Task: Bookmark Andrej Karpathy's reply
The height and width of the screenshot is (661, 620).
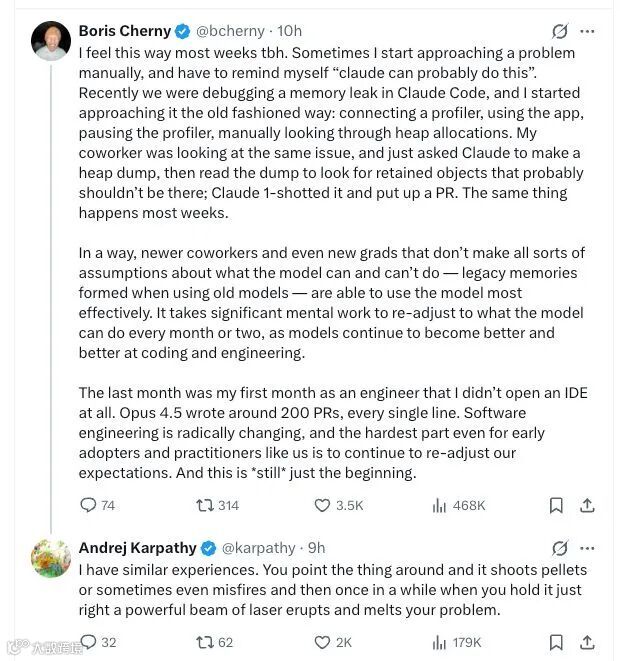Action: click(556, 642)
